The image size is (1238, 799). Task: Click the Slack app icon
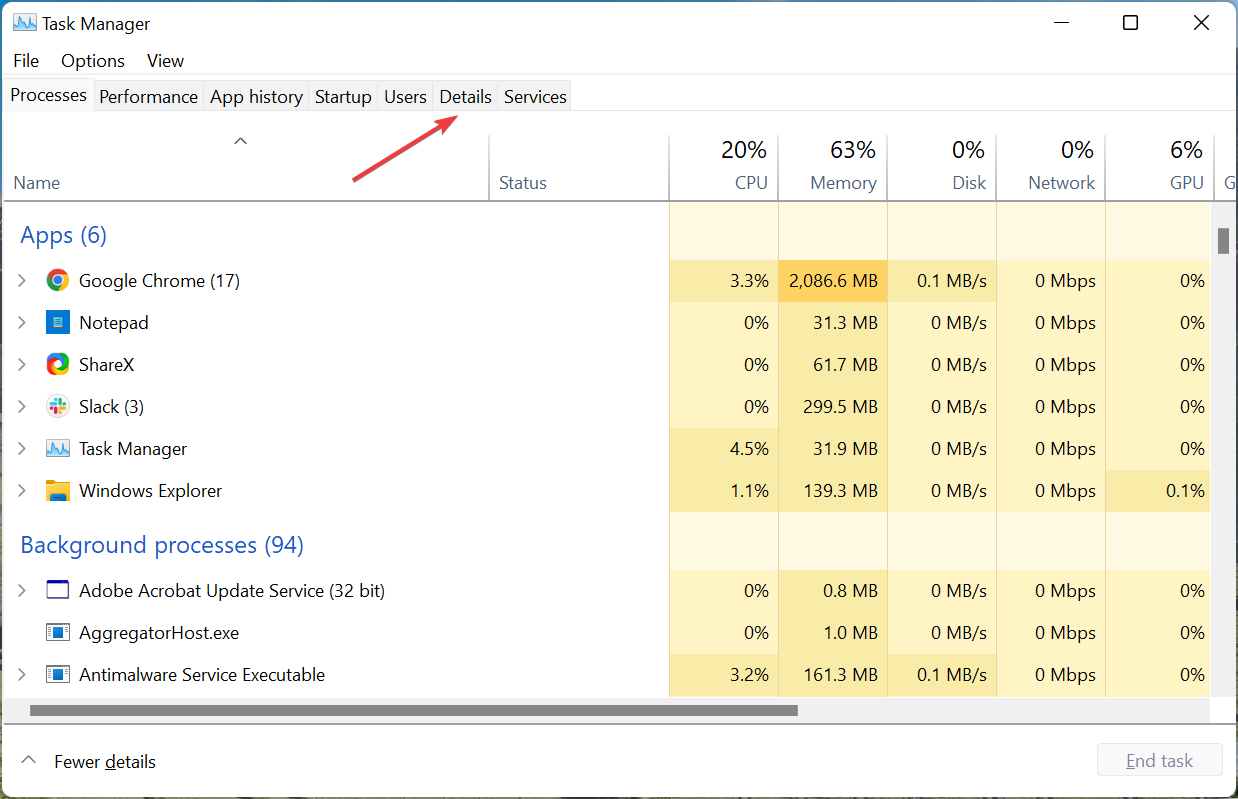[58, 407]
